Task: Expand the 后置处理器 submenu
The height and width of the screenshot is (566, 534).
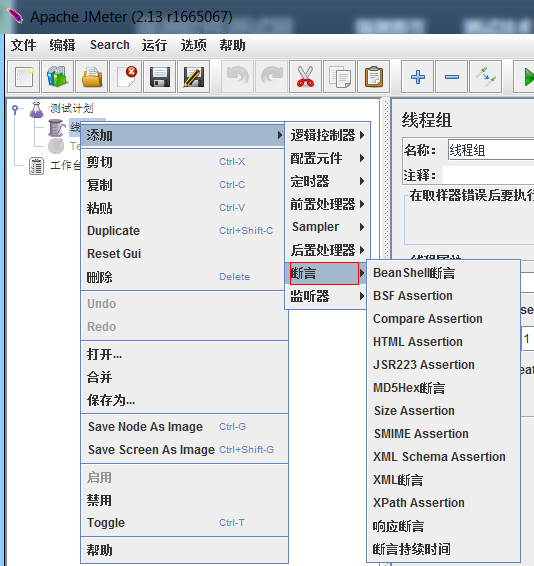Action: pyautogui.click(x=327, y=250)
